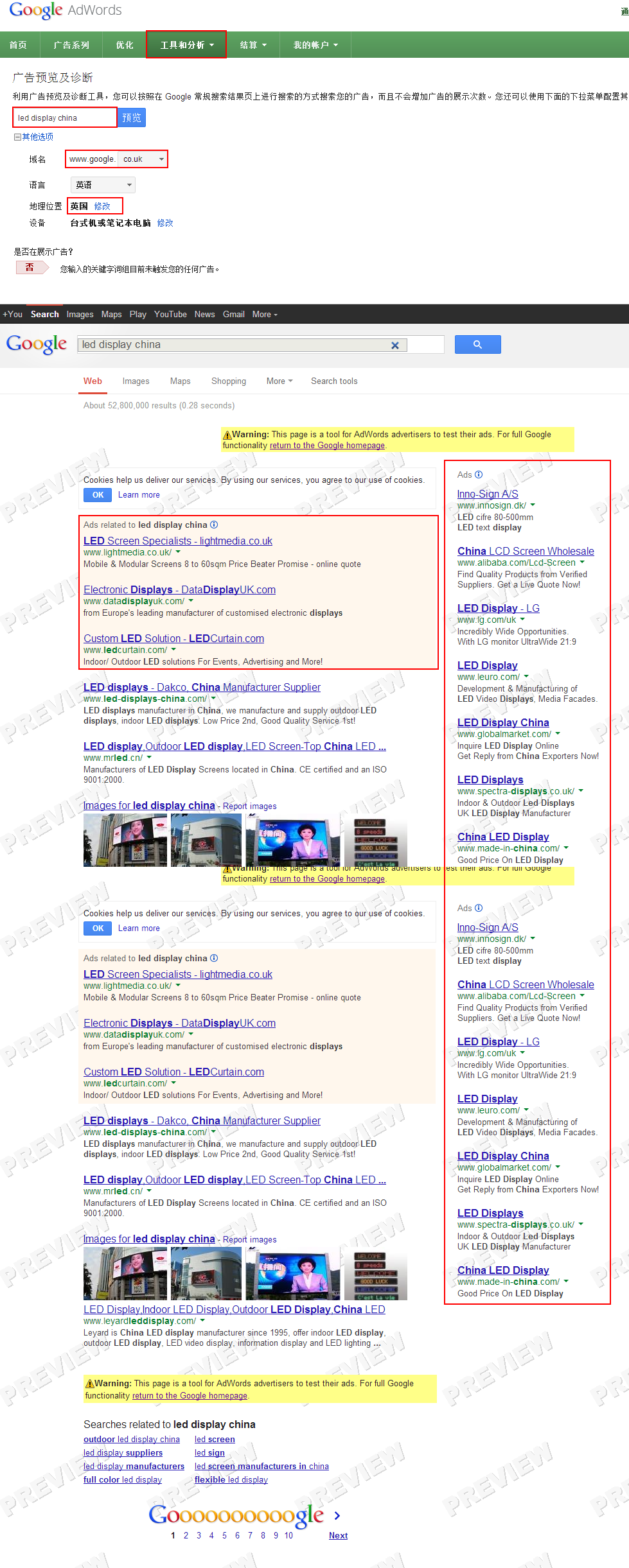
Task: Open related search 'led display manufacturers'
Action: [x=134, y=1466]
